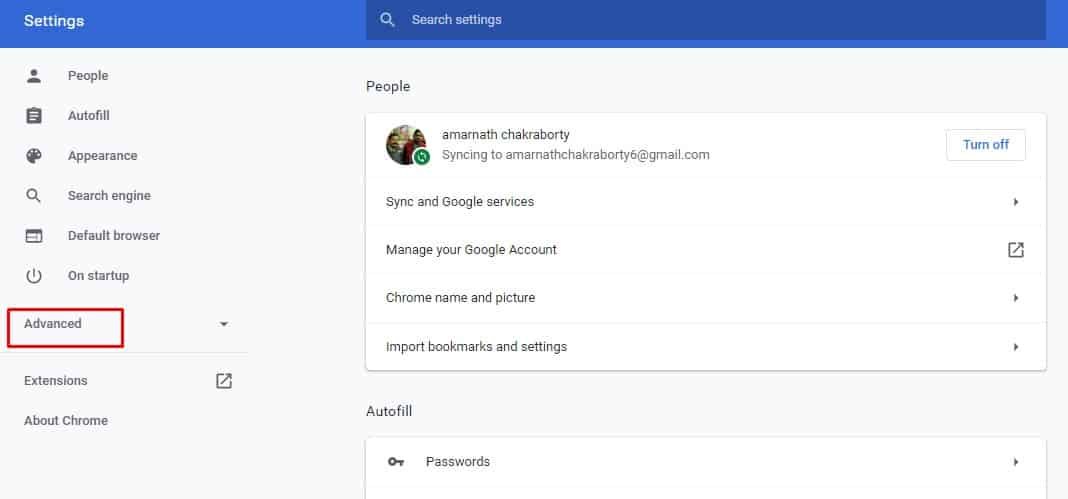Viewport: 1068px width, 499px height.
Task: Select Appearance in the sidebar menu
Action: coord(102,156)
